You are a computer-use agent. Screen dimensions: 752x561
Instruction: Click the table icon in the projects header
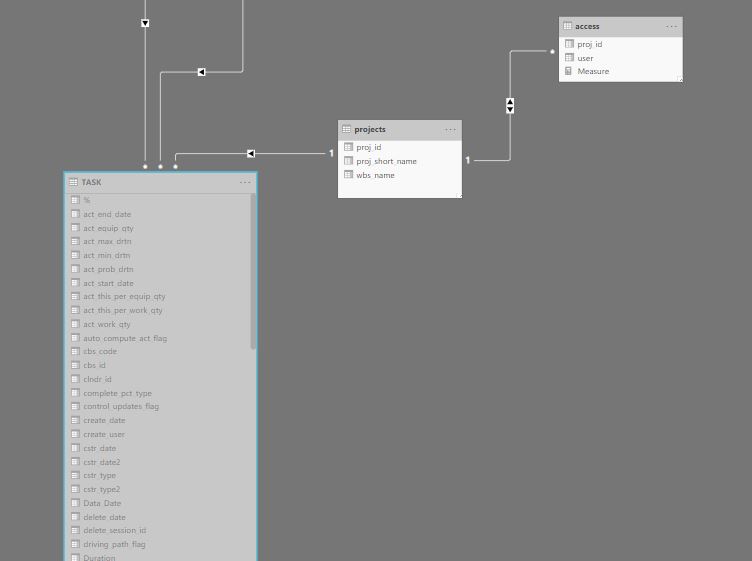pos(347,129)
